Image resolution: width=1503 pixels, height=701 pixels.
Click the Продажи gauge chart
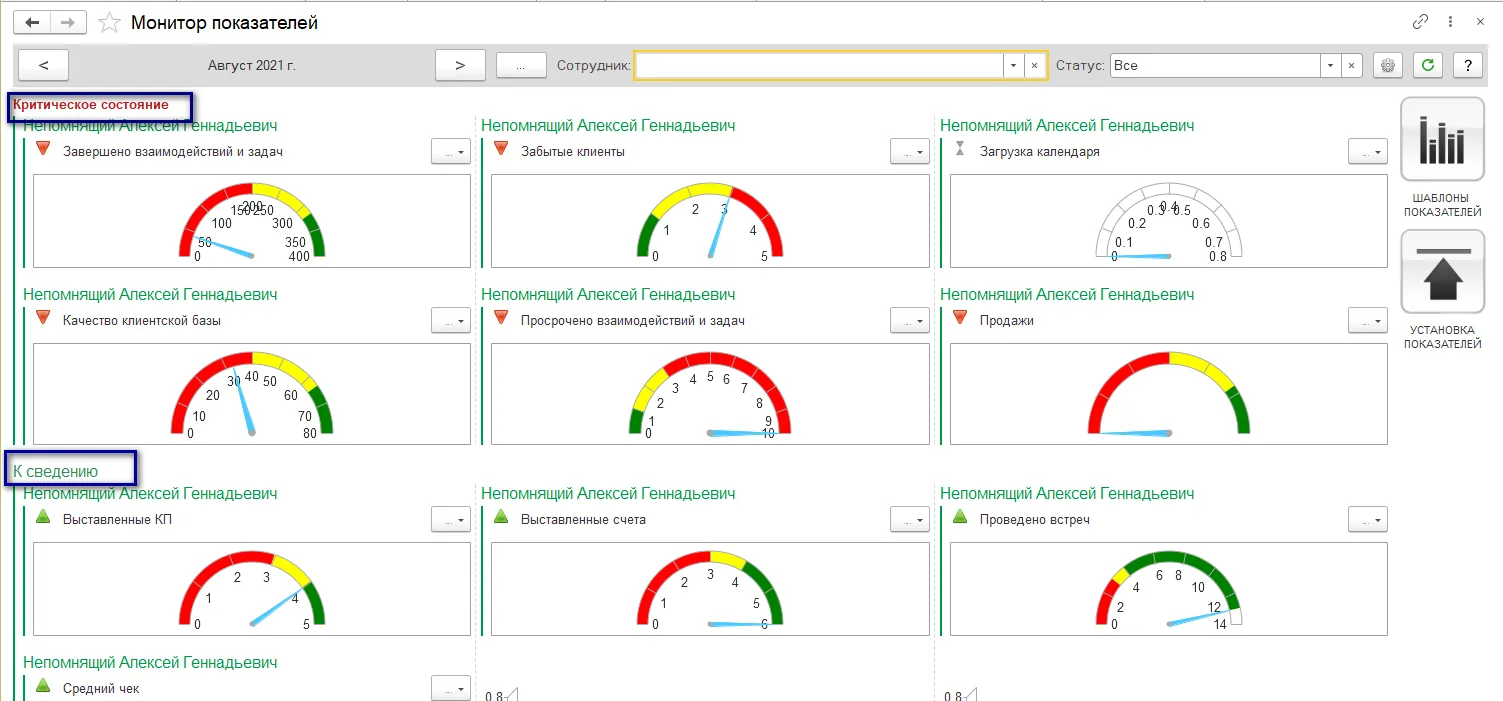1169,394
